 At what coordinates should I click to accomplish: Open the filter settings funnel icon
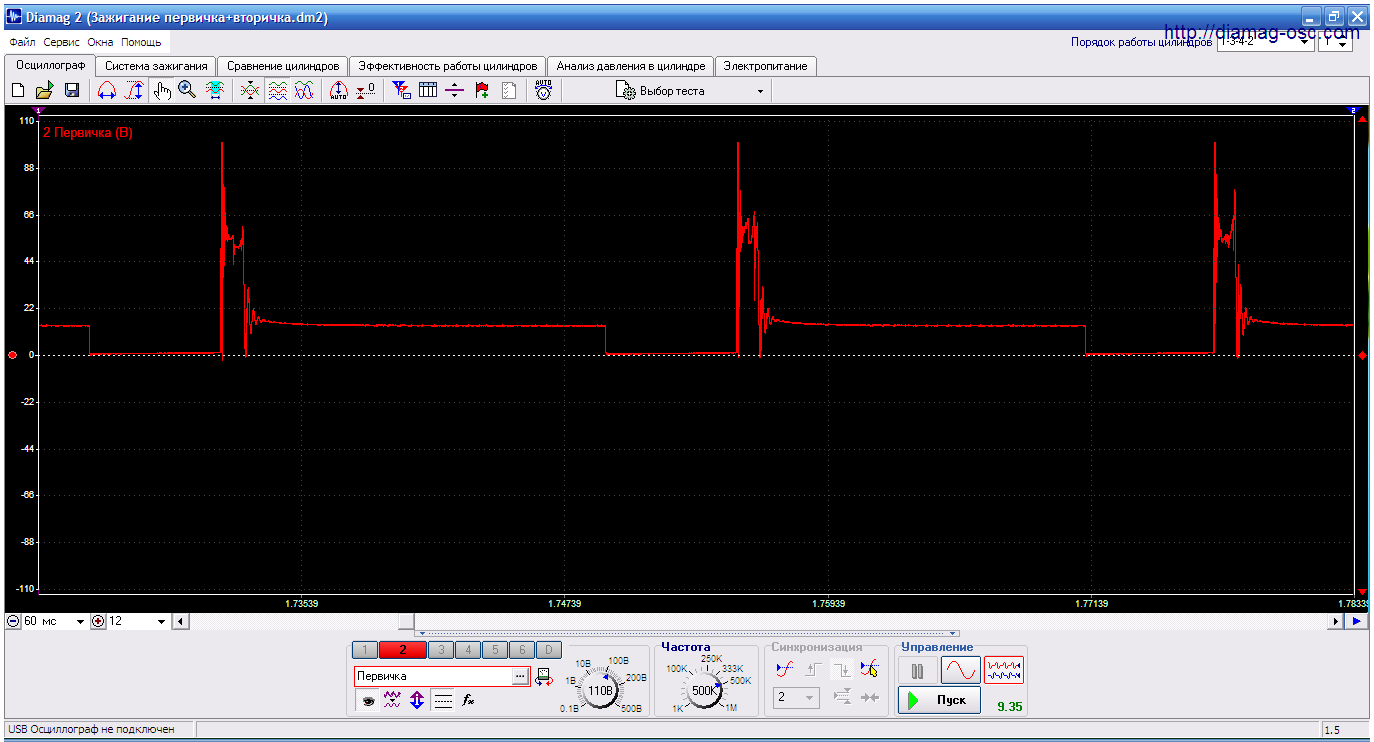point(402,91)
